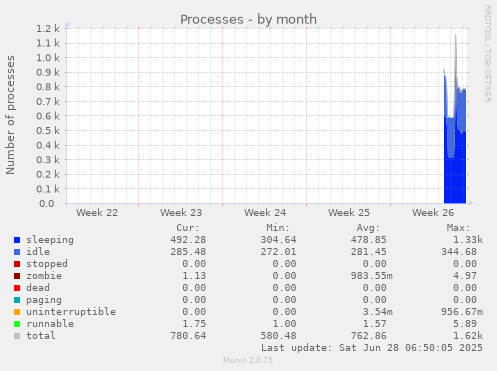Click the 'paging' legend label
This screenshot has width=497, height=371.
click(x=44, y=300)
